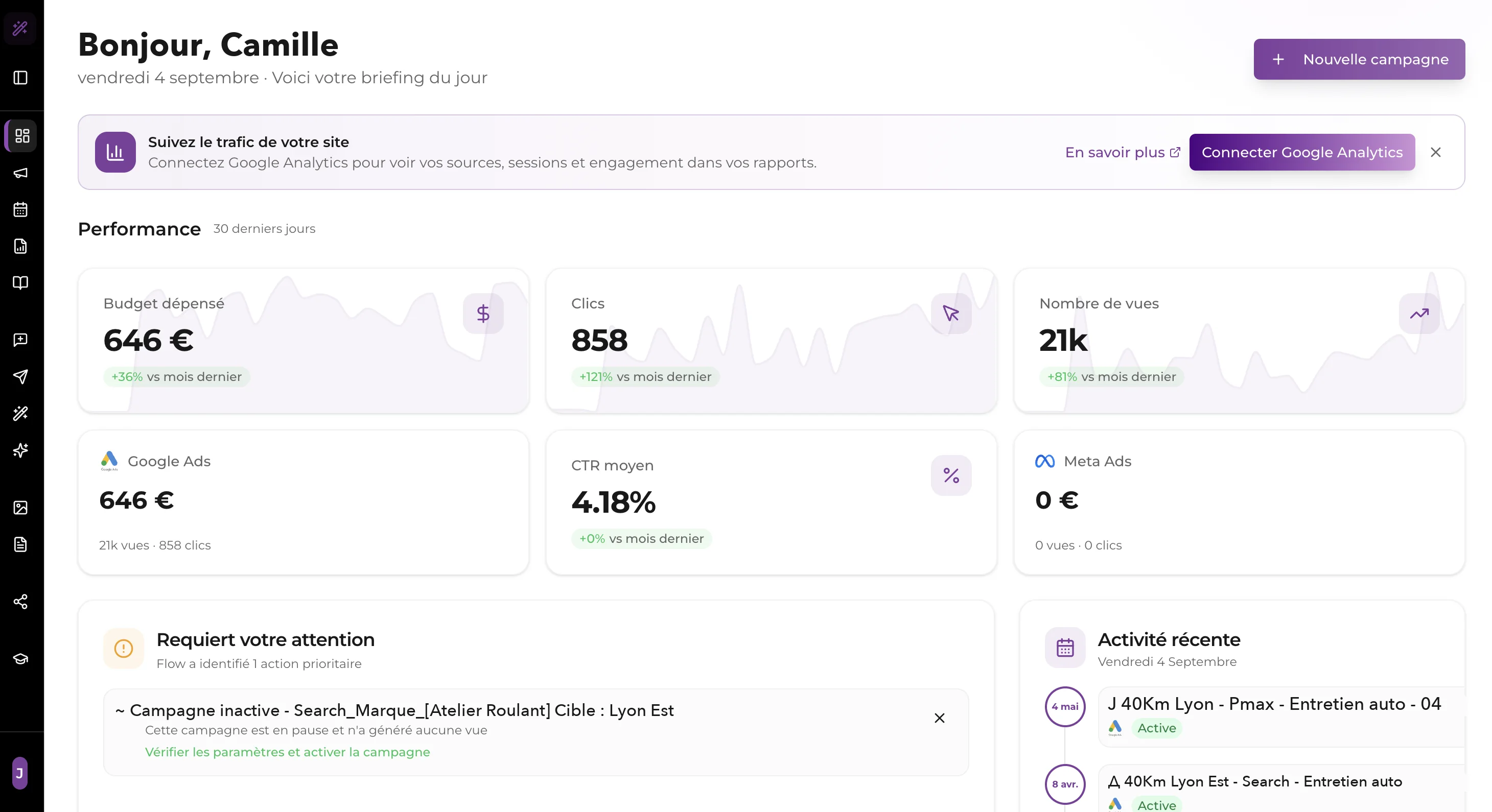Screen dimensions: 1492x812
Task: Open the megaphone campaigns icon
Action: (20, 173)
